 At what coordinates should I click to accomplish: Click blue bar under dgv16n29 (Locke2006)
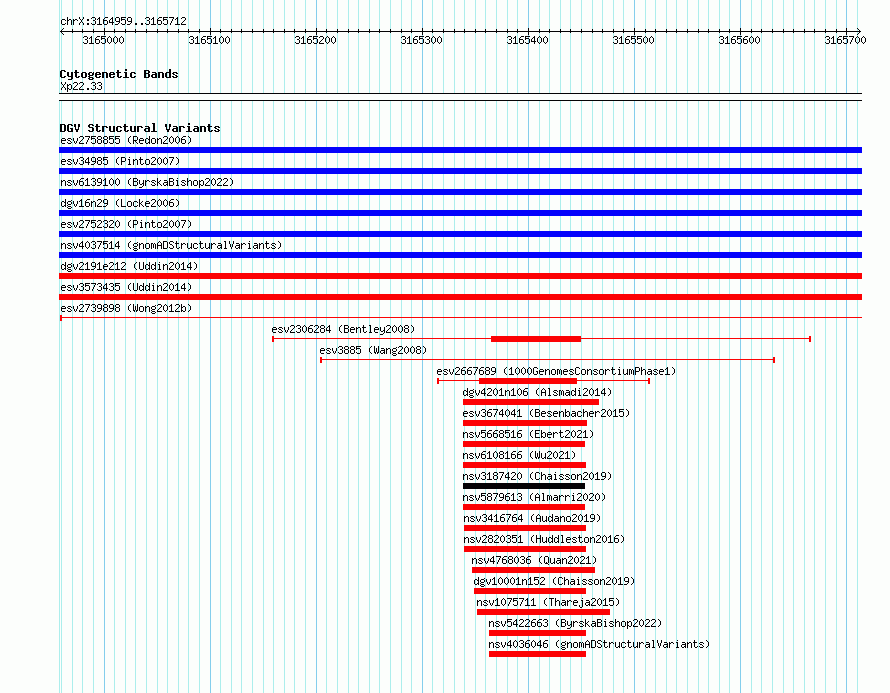[x=460, y=213]
